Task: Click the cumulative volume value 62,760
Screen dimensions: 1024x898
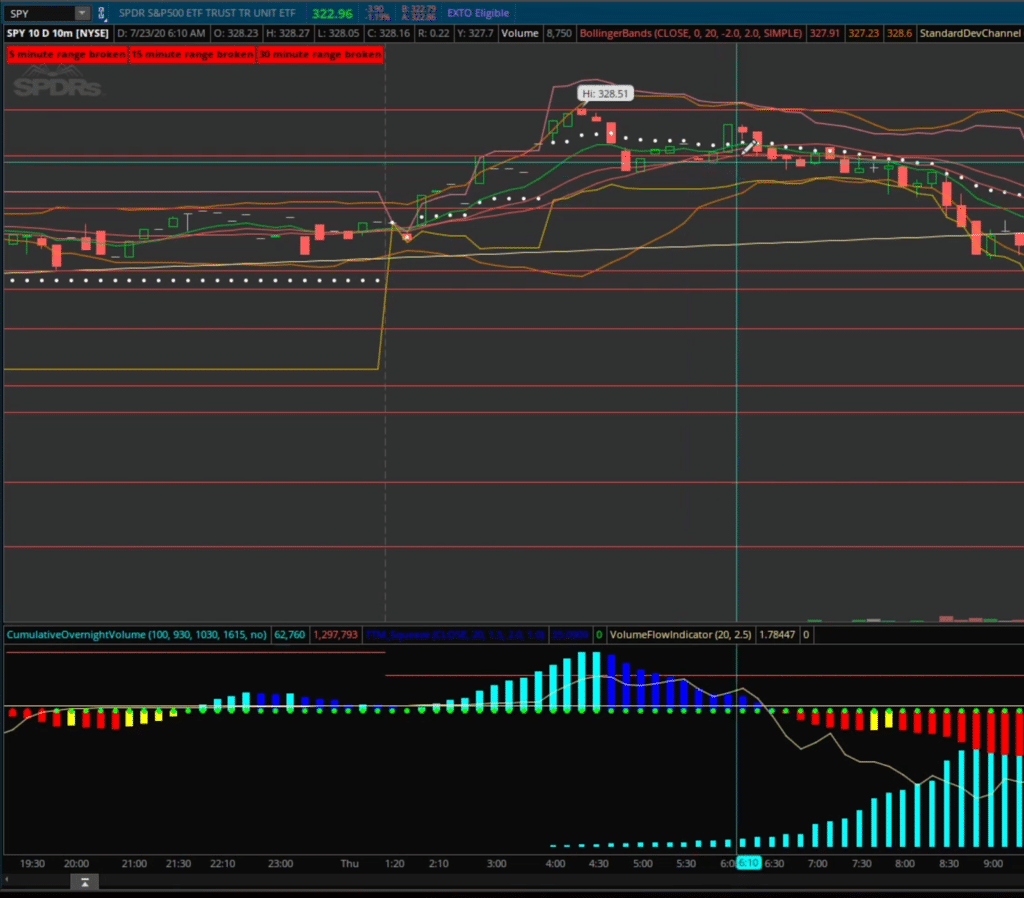Action: [x=289, y=635]
